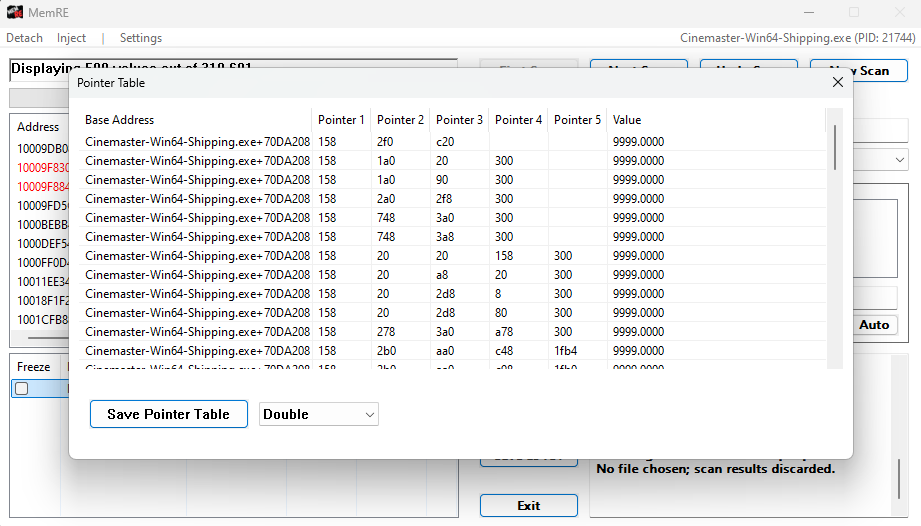Screen dimensions: 921x526
Task: Open the dropdown arrow beside the scan panel
Action: pos(900,160)
